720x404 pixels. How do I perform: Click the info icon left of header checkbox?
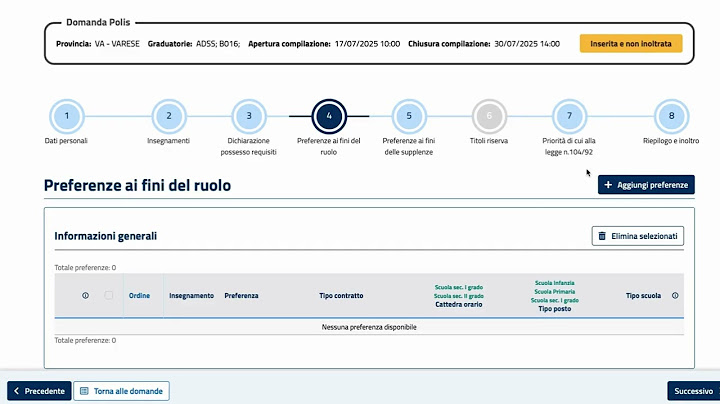(85, 296)
